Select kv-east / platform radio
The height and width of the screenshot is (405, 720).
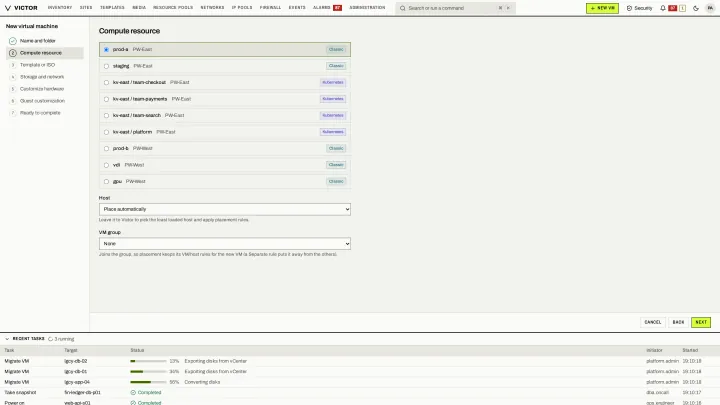pyautogui.click(x=106, y=132)
